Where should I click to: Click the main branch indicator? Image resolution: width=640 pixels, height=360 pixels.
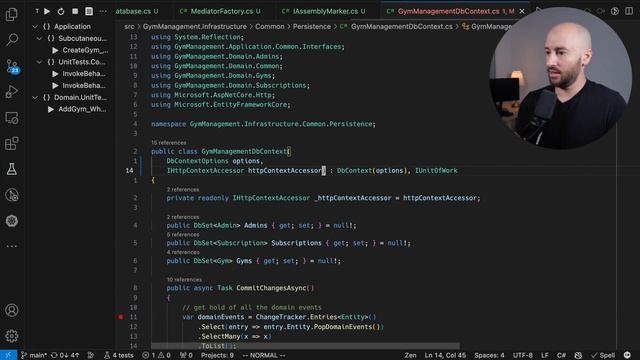pyautogui.click(x=34, y=355)
